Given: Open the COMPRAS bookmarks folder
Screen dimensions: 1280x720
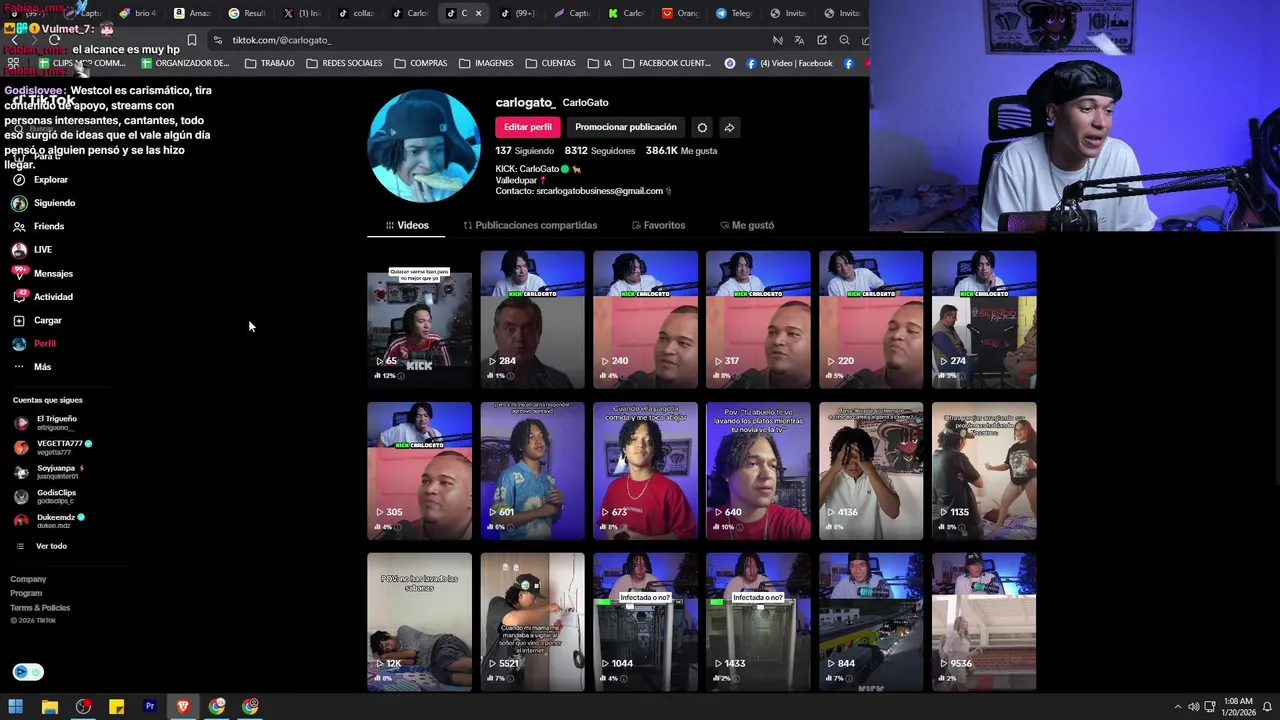Looking at the screenshot, I should pos(420,63).
